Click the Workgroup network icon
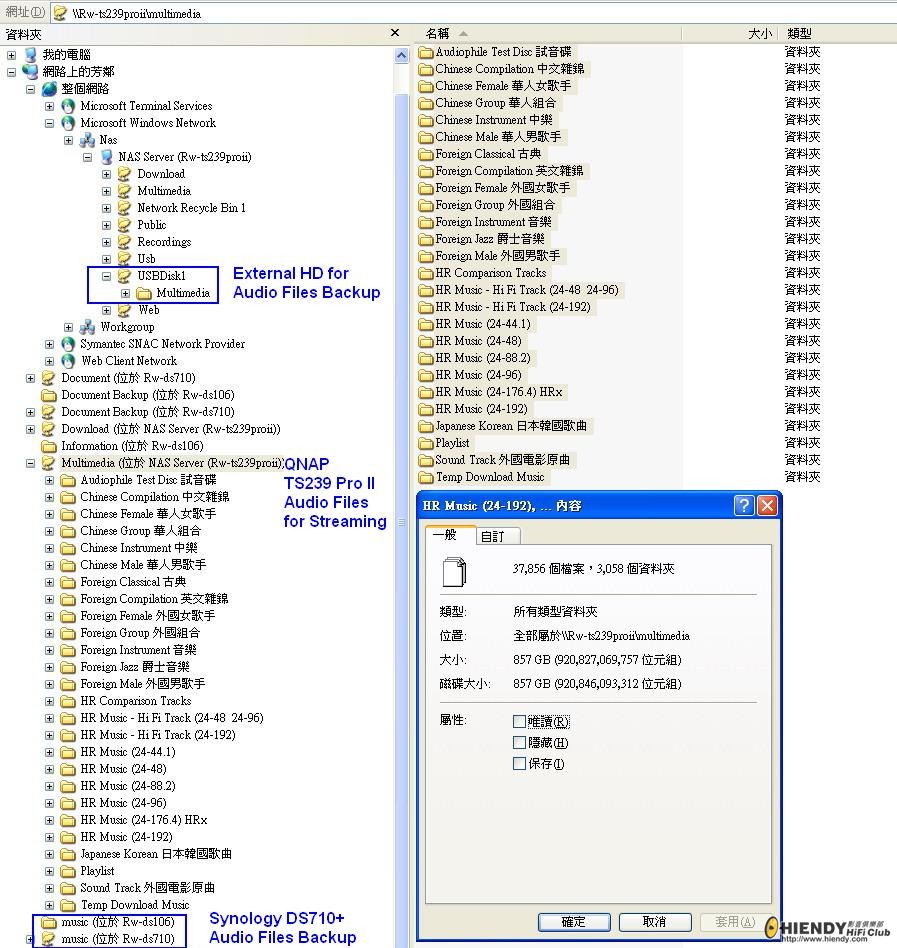 pyautogui.click(x=88, y=327)
